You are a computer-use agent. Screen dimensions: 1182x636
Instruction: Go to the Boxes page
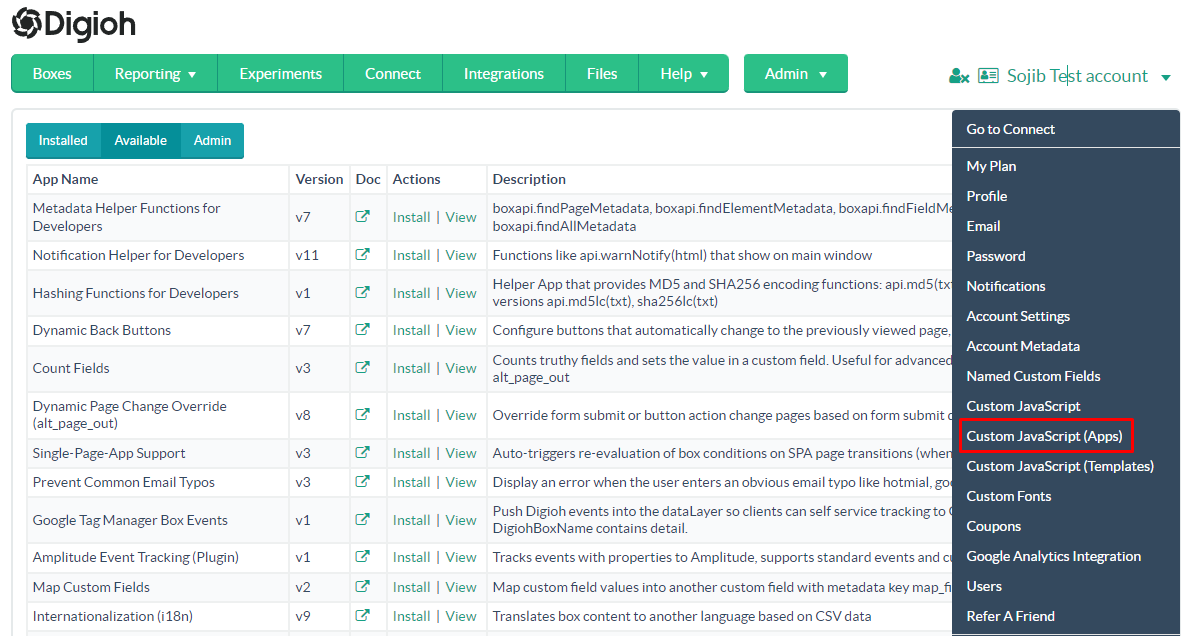pyautogui.click(x=52, y=74)
